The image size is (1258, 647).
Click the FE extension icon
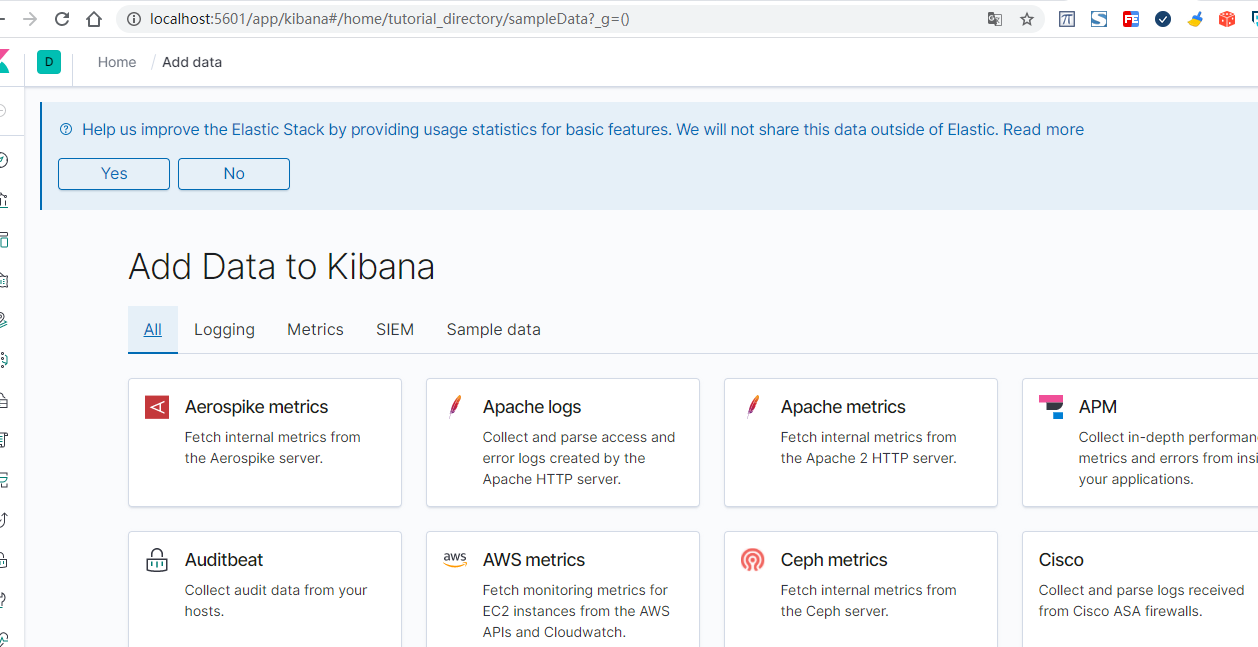(x=1131, y=19)
